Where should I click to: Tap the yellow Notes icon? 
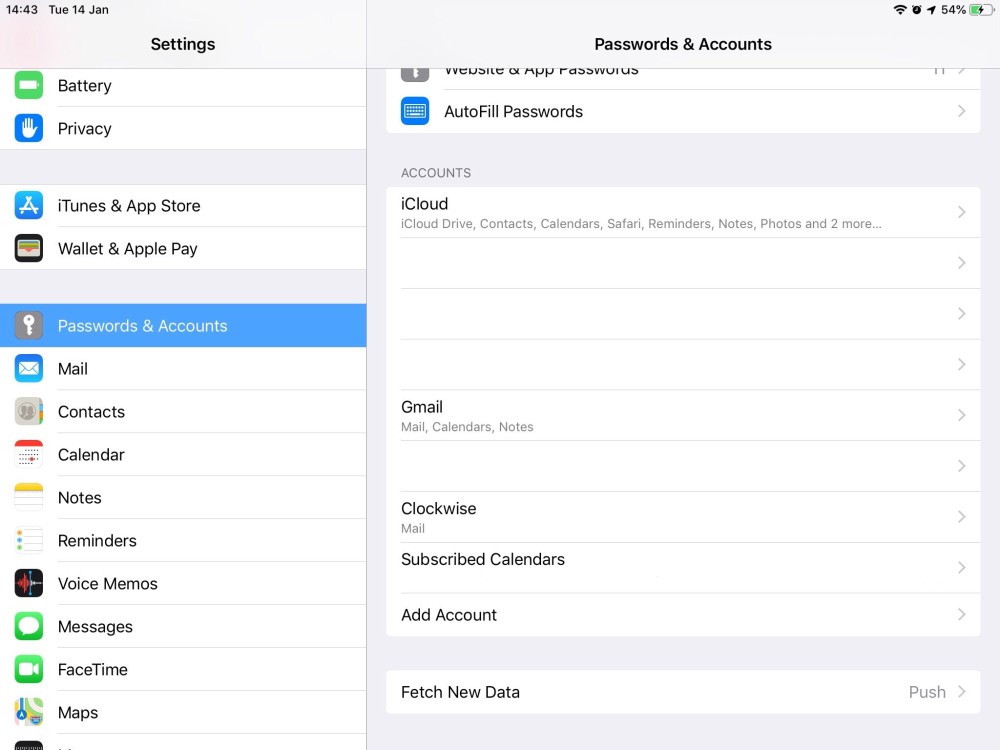(x=29, y=497)
